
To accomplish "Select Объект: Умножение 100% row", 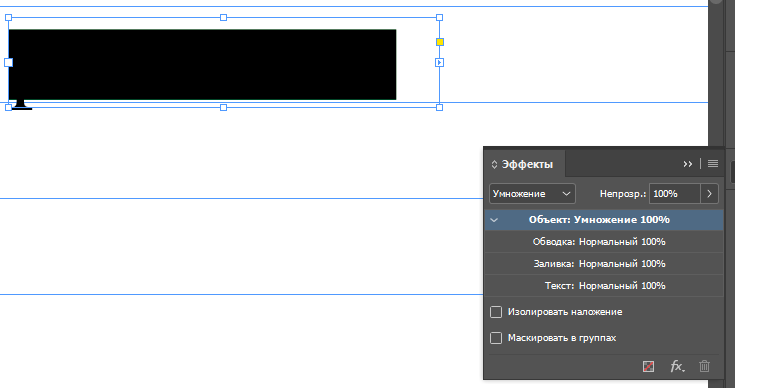I will click(604, 220).
